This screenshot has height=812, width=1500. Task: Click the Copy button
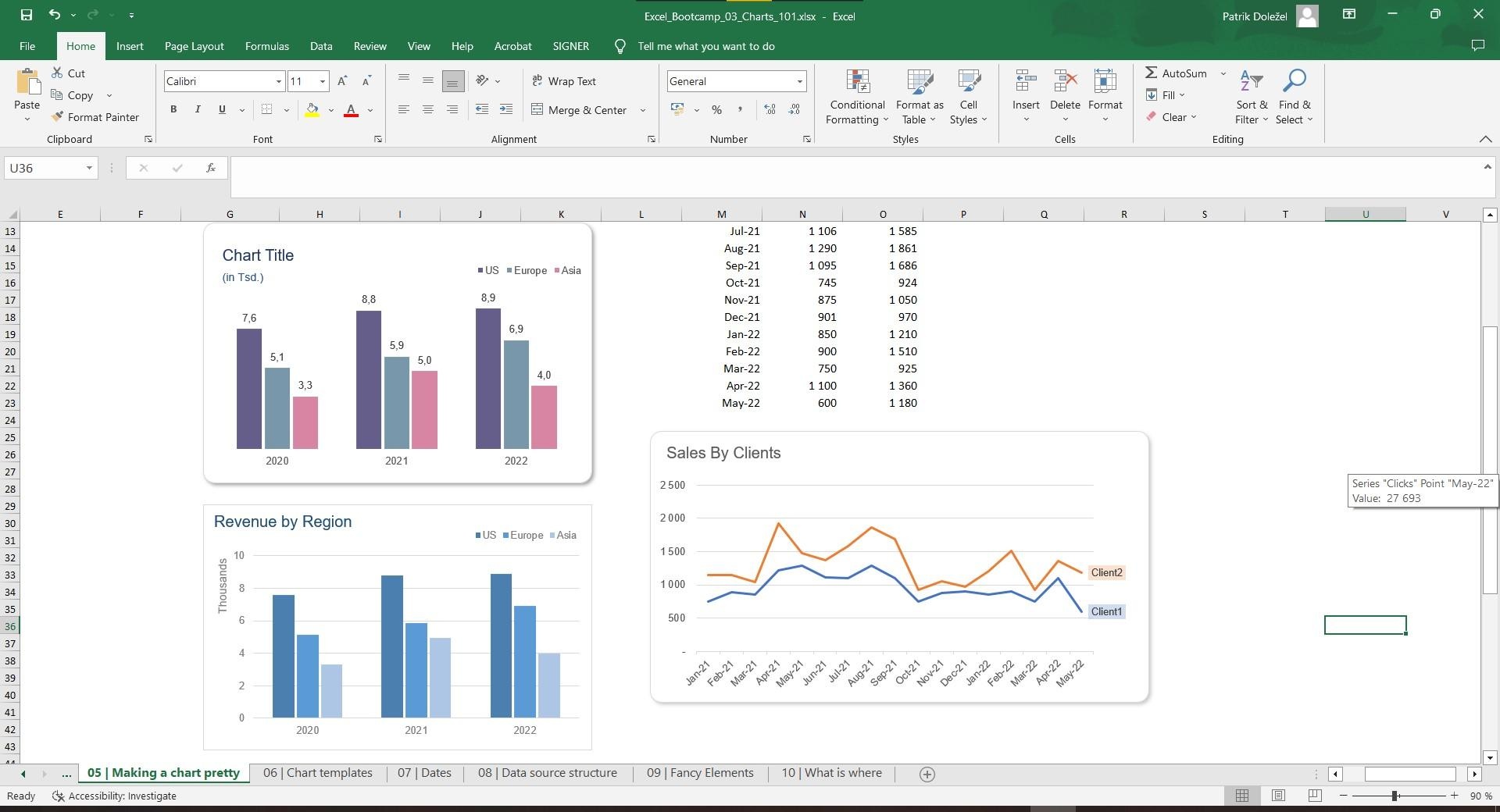[73, 95]
